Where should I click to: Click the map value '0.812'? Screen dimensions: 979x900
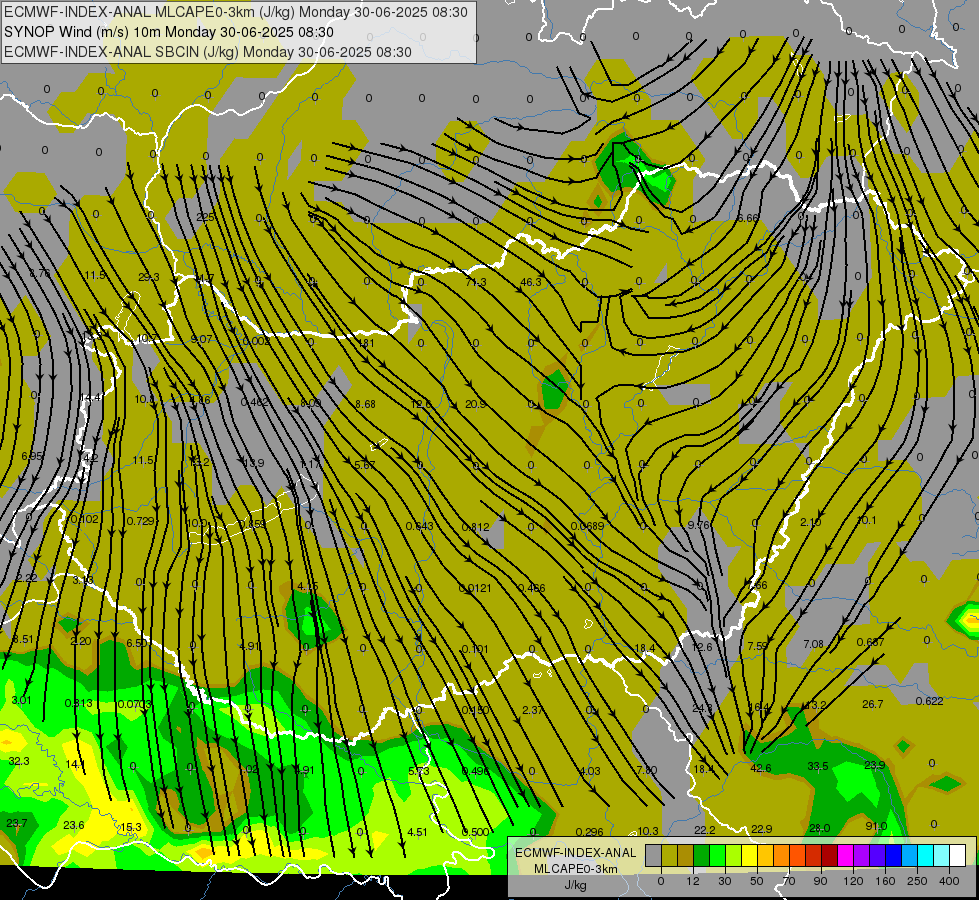coord(475,527)
